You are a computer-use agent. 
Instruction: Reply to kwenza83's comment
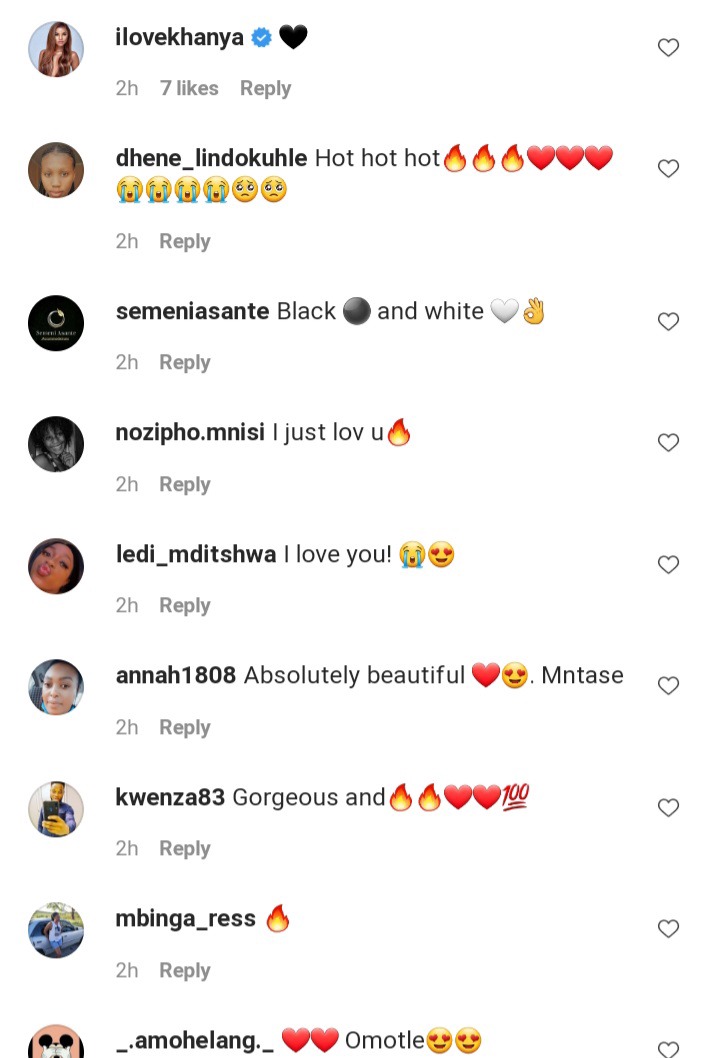[185, 848]
